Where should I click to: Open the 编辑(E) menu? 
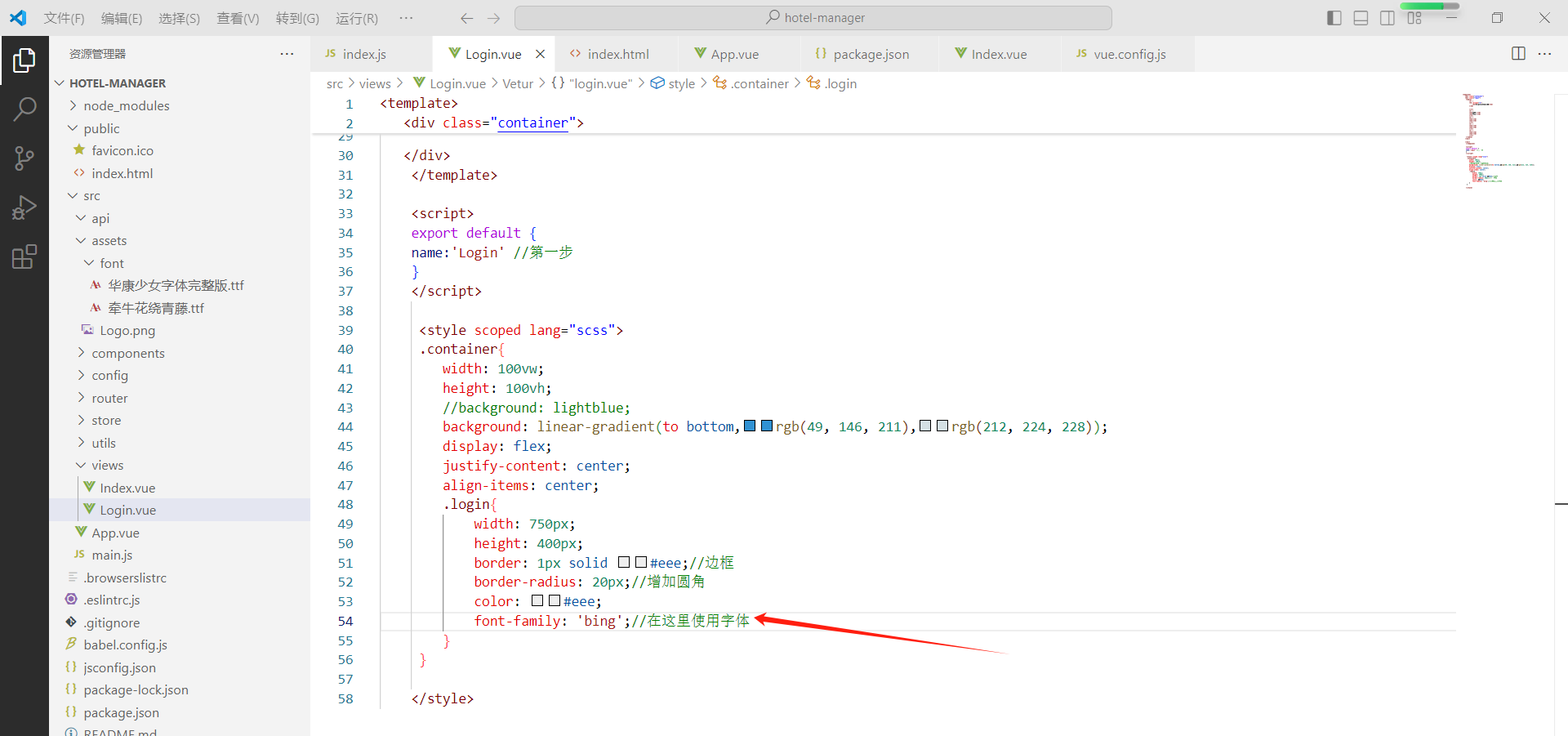pyautogui.click(x=122, y=18)
